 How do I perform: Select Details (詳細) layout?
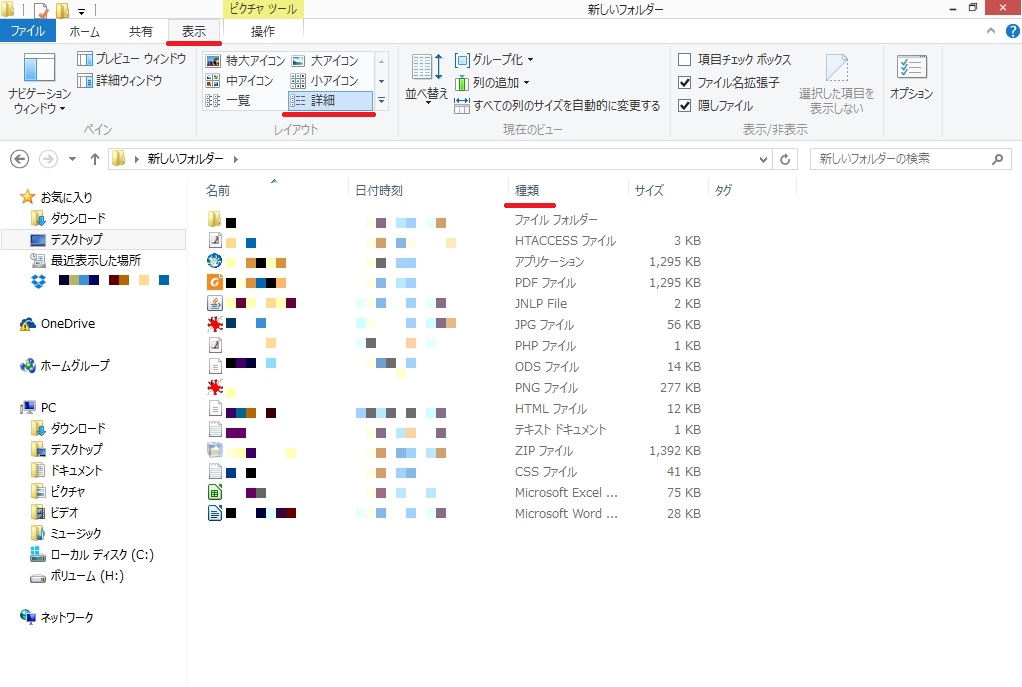click(x=330, y=100)
